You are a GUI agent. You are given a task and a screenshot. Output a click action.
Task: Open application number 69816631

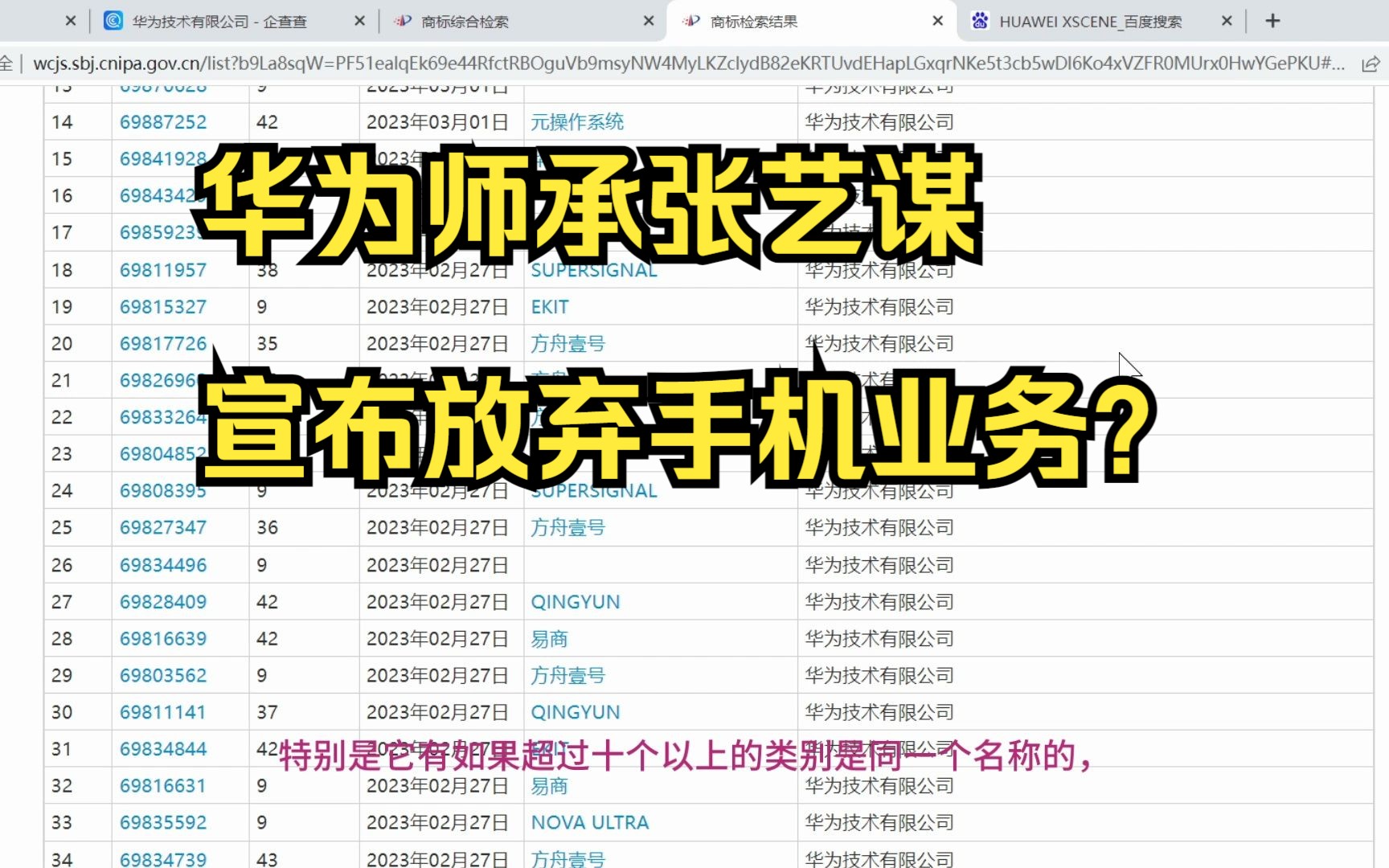[163, 786]
